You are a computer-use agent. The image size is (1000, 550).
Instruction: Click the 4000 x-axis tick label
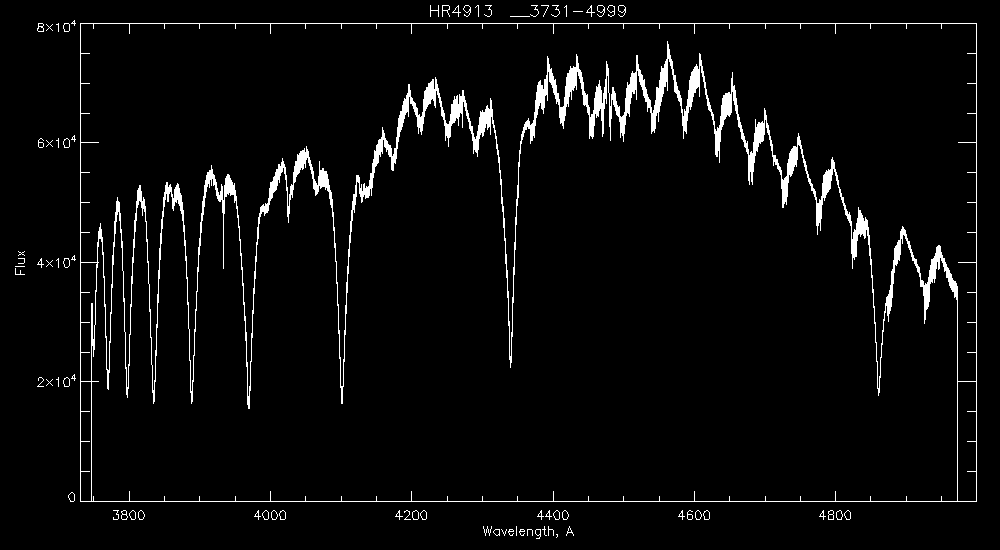270,515
